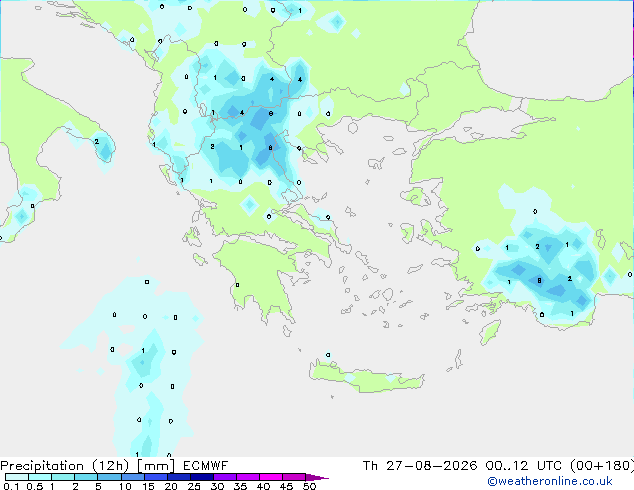Click legend scale label "20"
This screenshot has height=490, width=634.
(x=171, y=486)
